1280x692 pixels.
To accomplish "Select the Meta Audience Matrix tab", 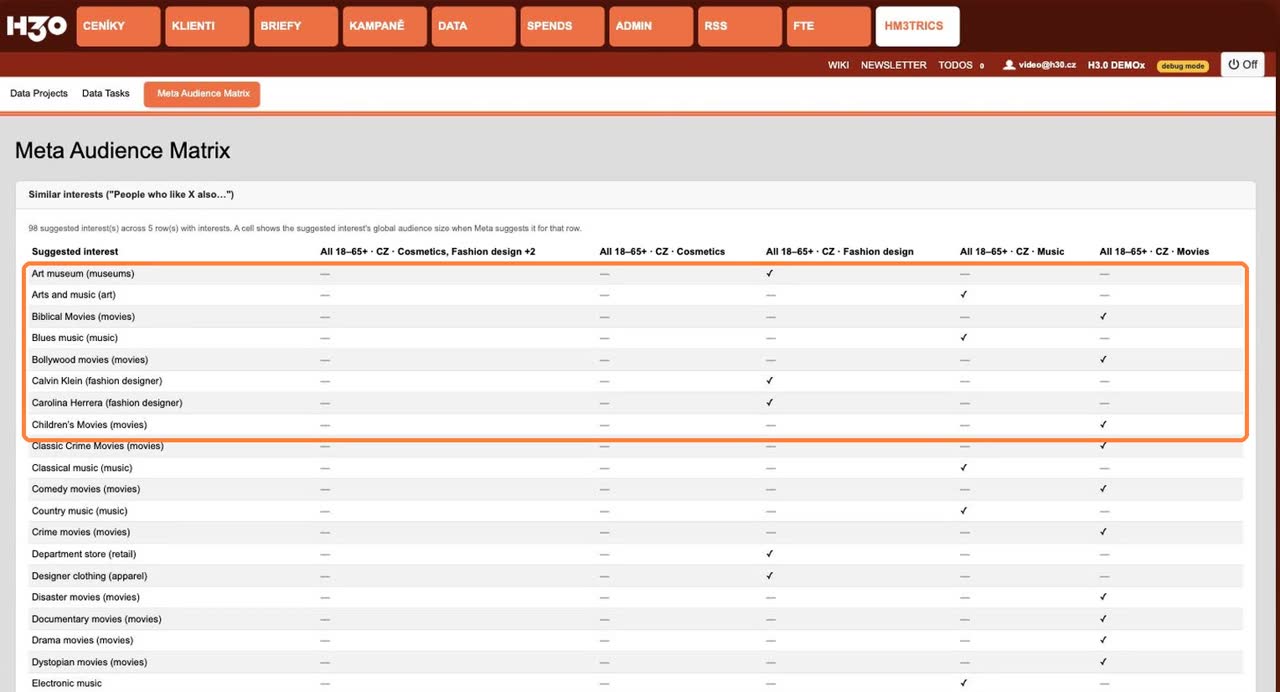I will pyautogui.click(x=202, y=94).
